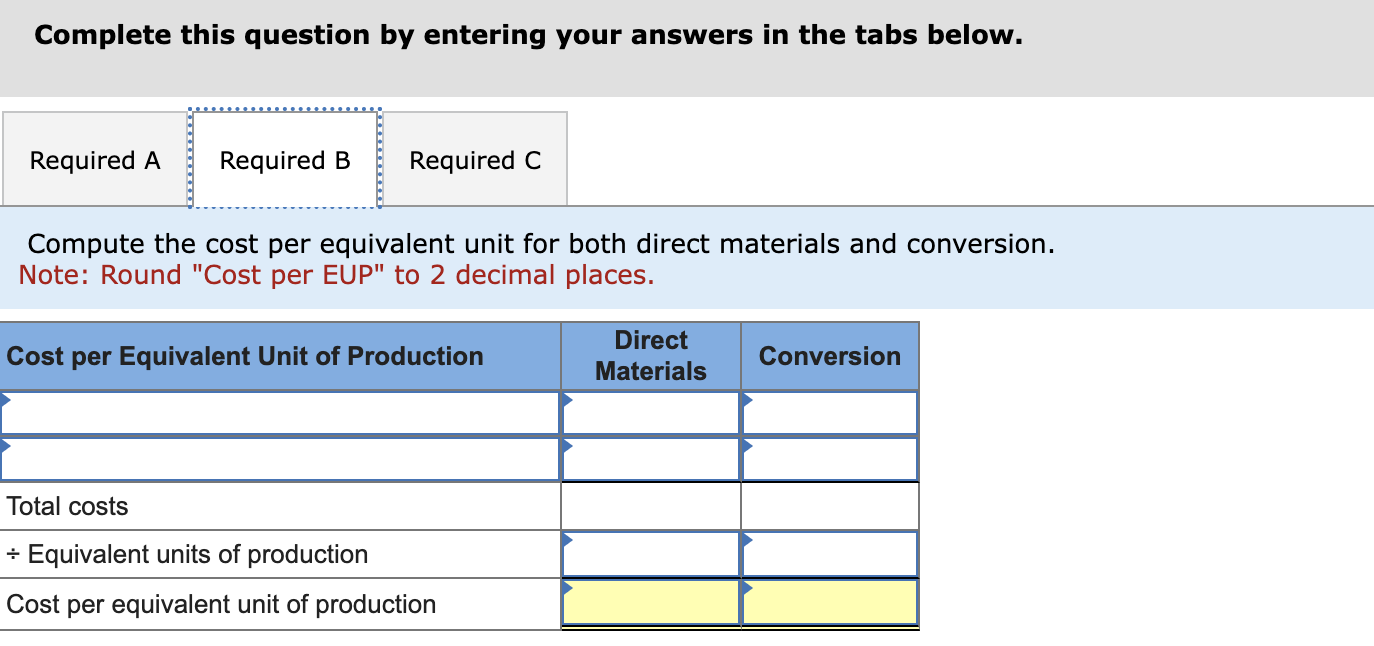Open the Required A tab
This screenshot has height=646, width=1374.
[95, 160]
